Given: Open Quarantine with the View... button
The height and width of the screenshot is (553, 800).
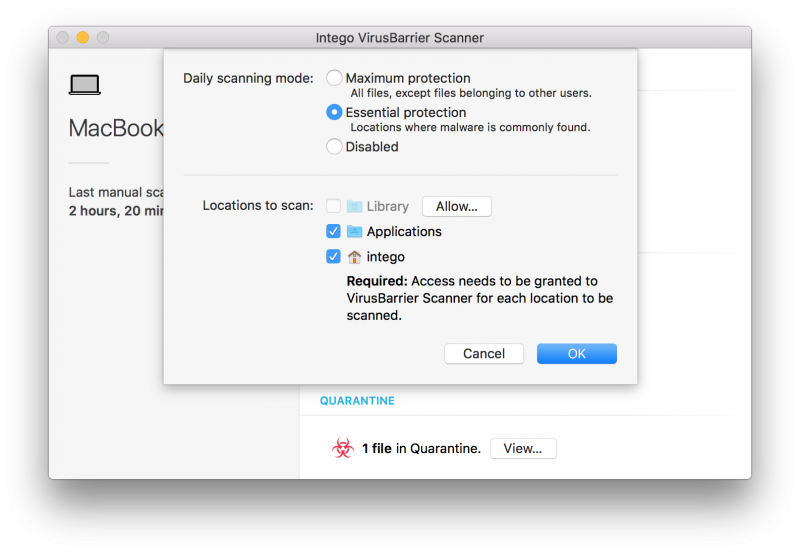Looking at the screenshot, I should (523, 449).
